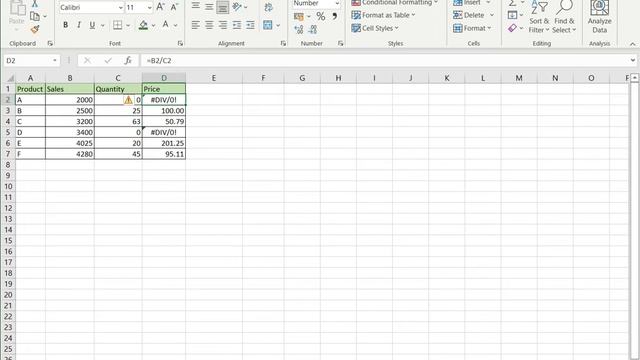Click the Price header cell

click(x=164, y=89)
